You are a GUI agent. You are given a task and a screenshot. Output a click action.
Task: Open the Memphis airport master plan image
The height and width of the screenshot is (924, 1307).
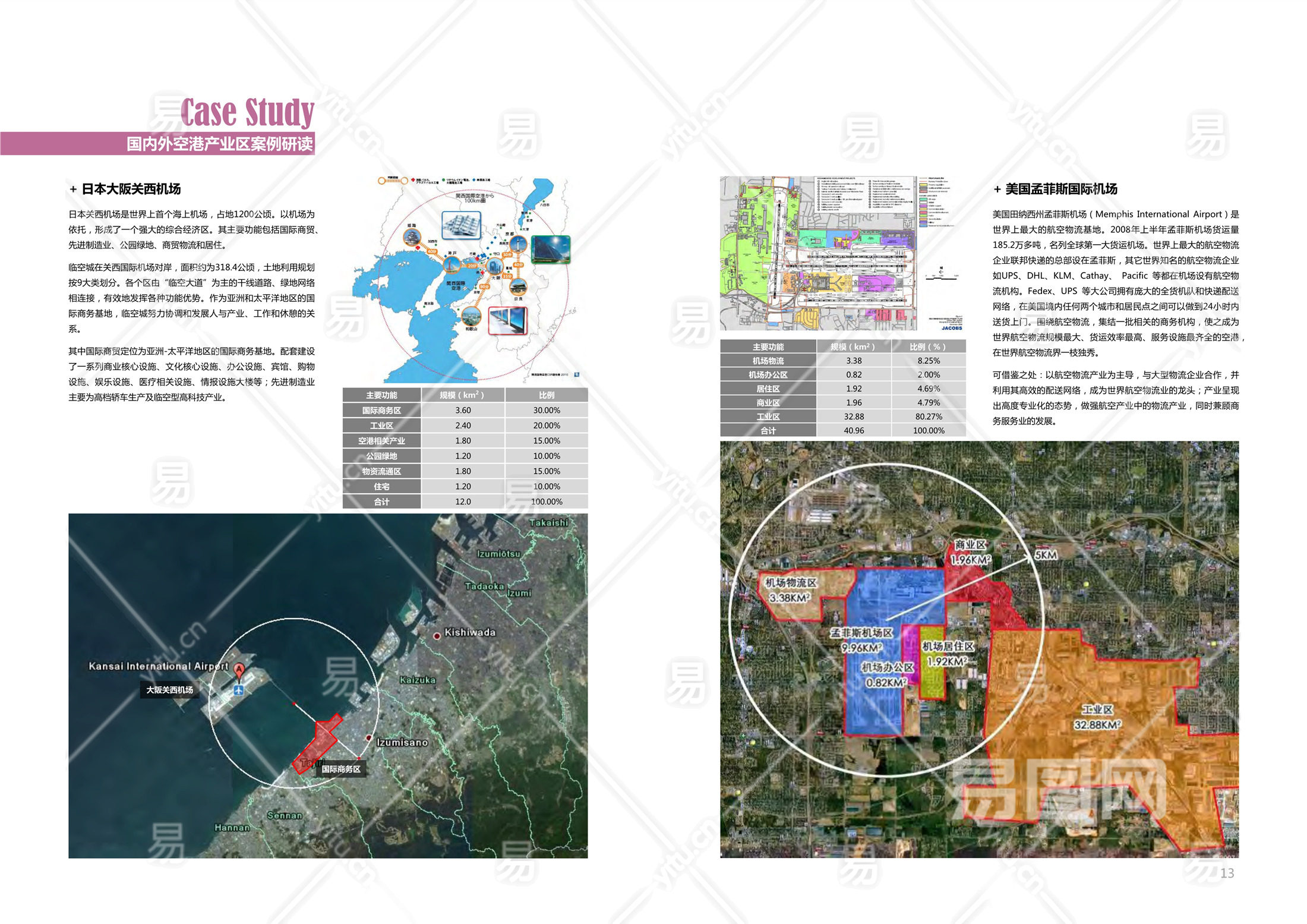[x=842, y=253]
